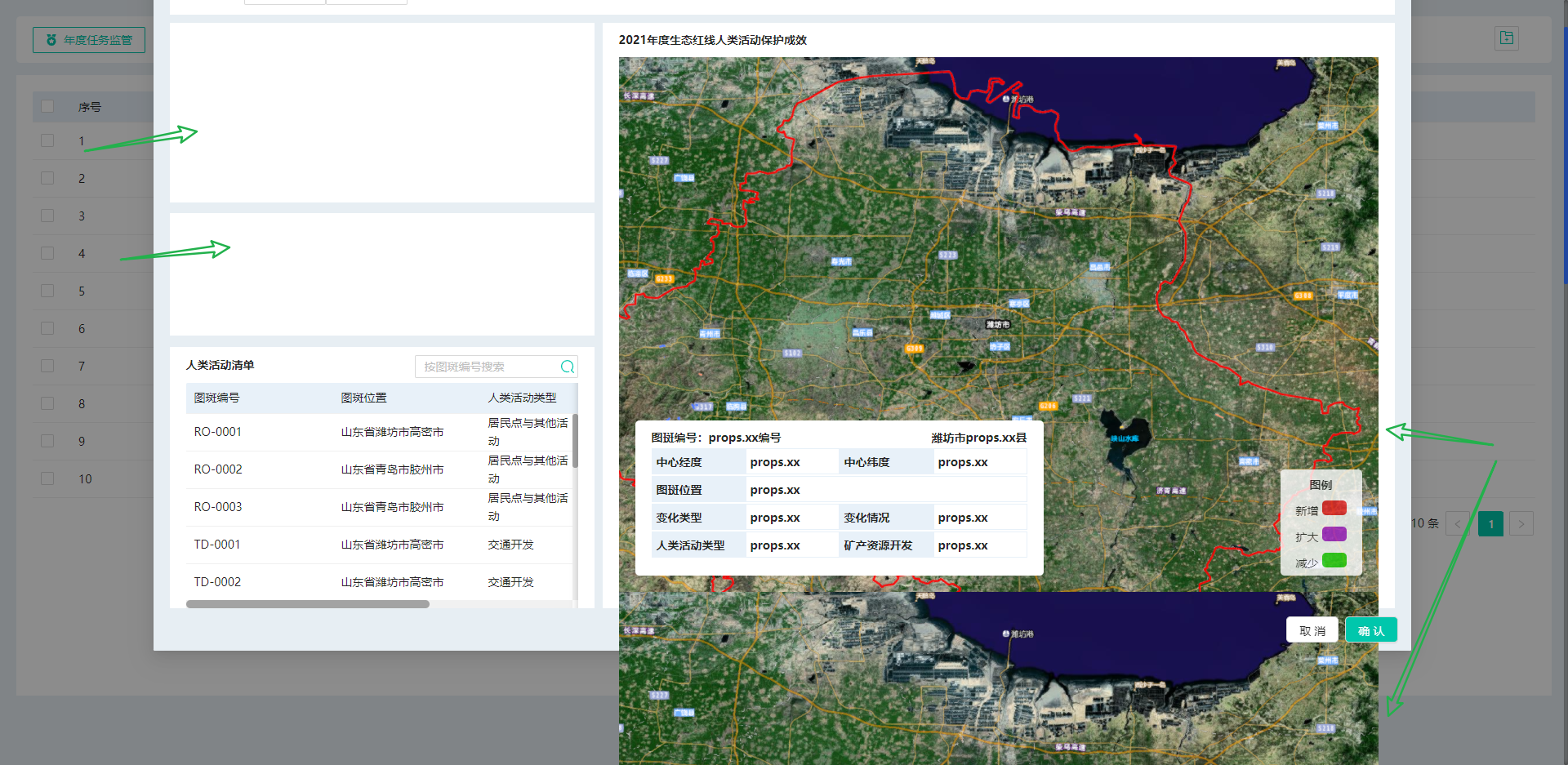The height and width of the screenshot is (765, 1568).
Task: Click the 潍坊市props.xx县 text in popup
Action: [x=978, y=438]
